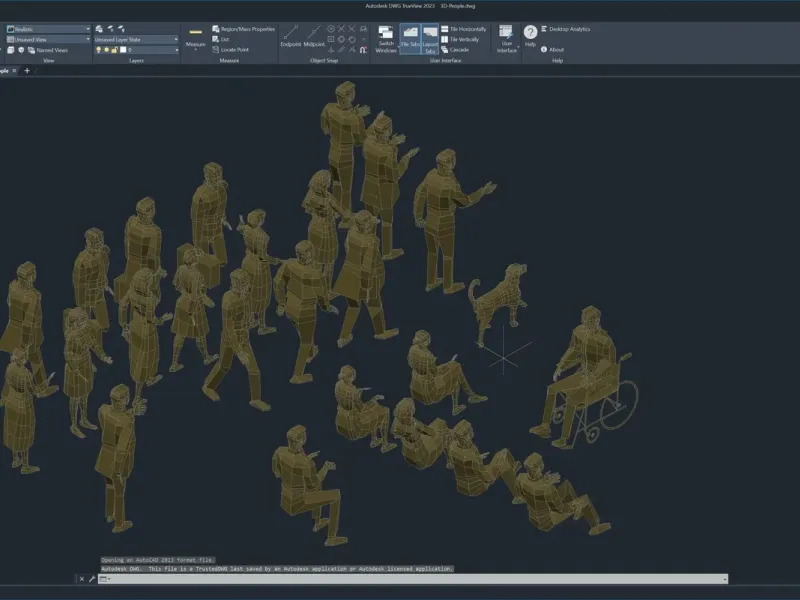The width and height of the screenshot is (800, 600).
Task: Toggle the layer lightbulb on/off icon
Action: pos(98,49)
